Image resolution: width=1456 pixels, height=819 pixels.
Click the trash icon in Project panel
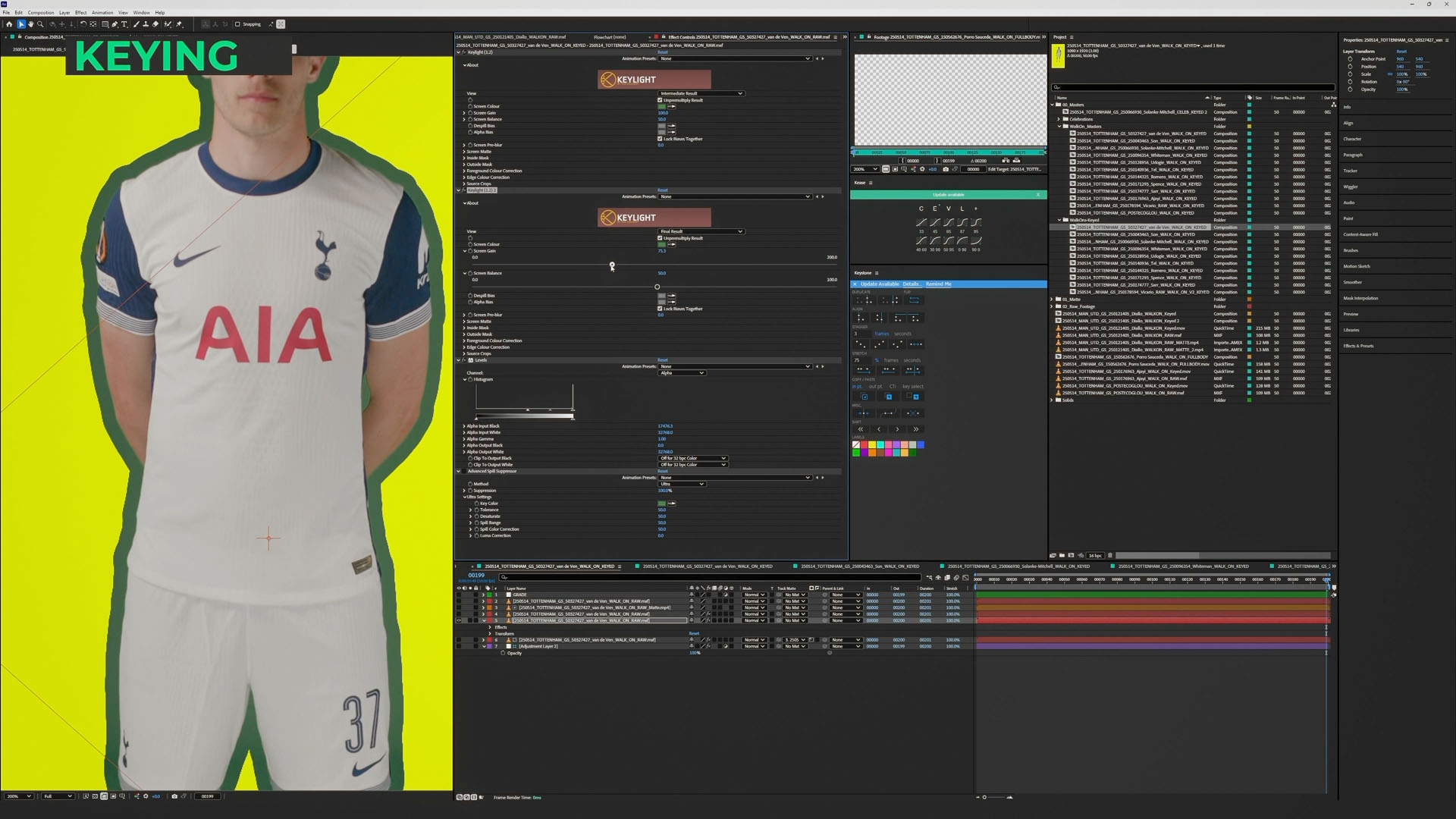(1110, 555)
